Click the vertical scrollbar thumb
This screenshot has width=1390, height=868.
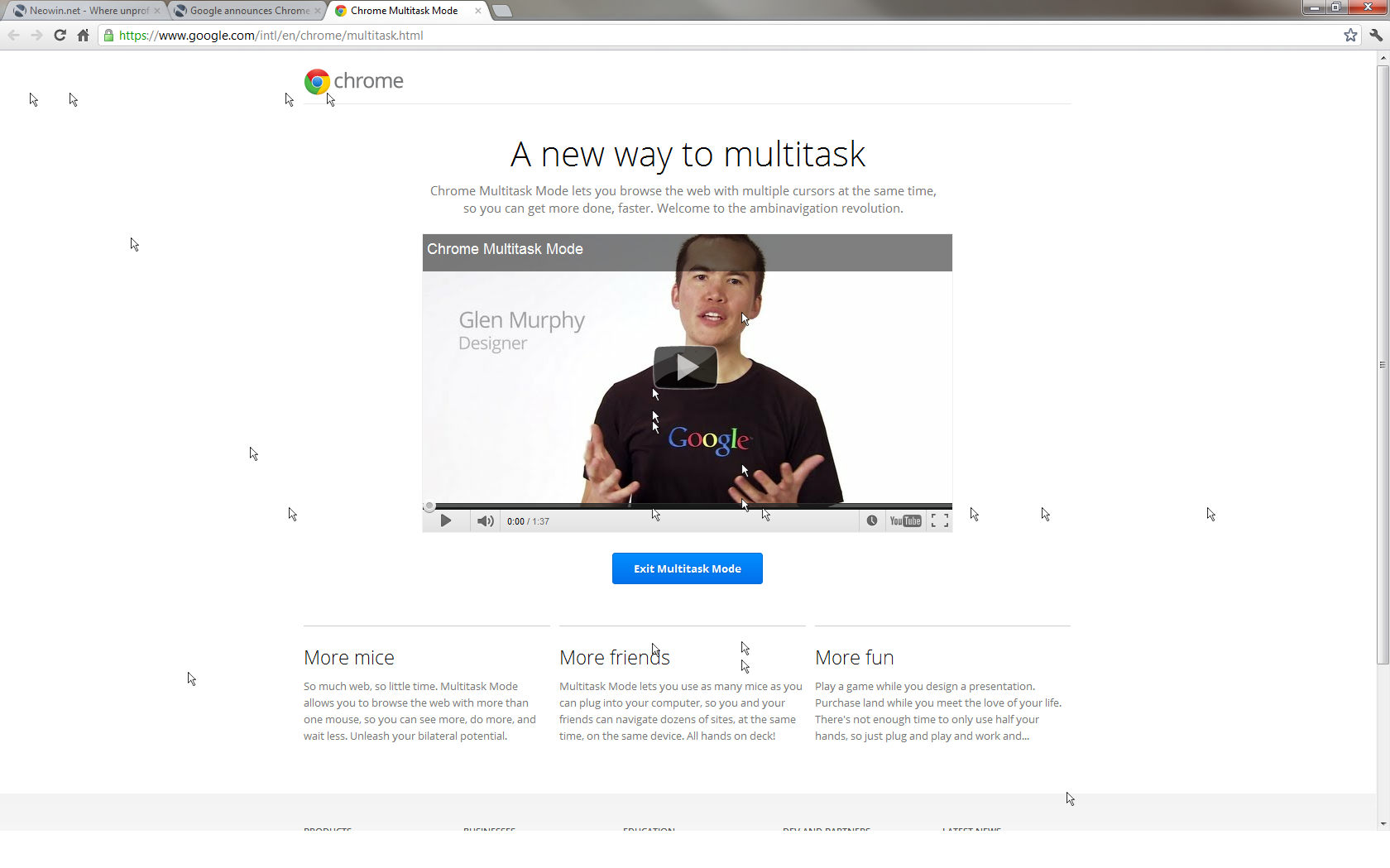[1383, 364]
